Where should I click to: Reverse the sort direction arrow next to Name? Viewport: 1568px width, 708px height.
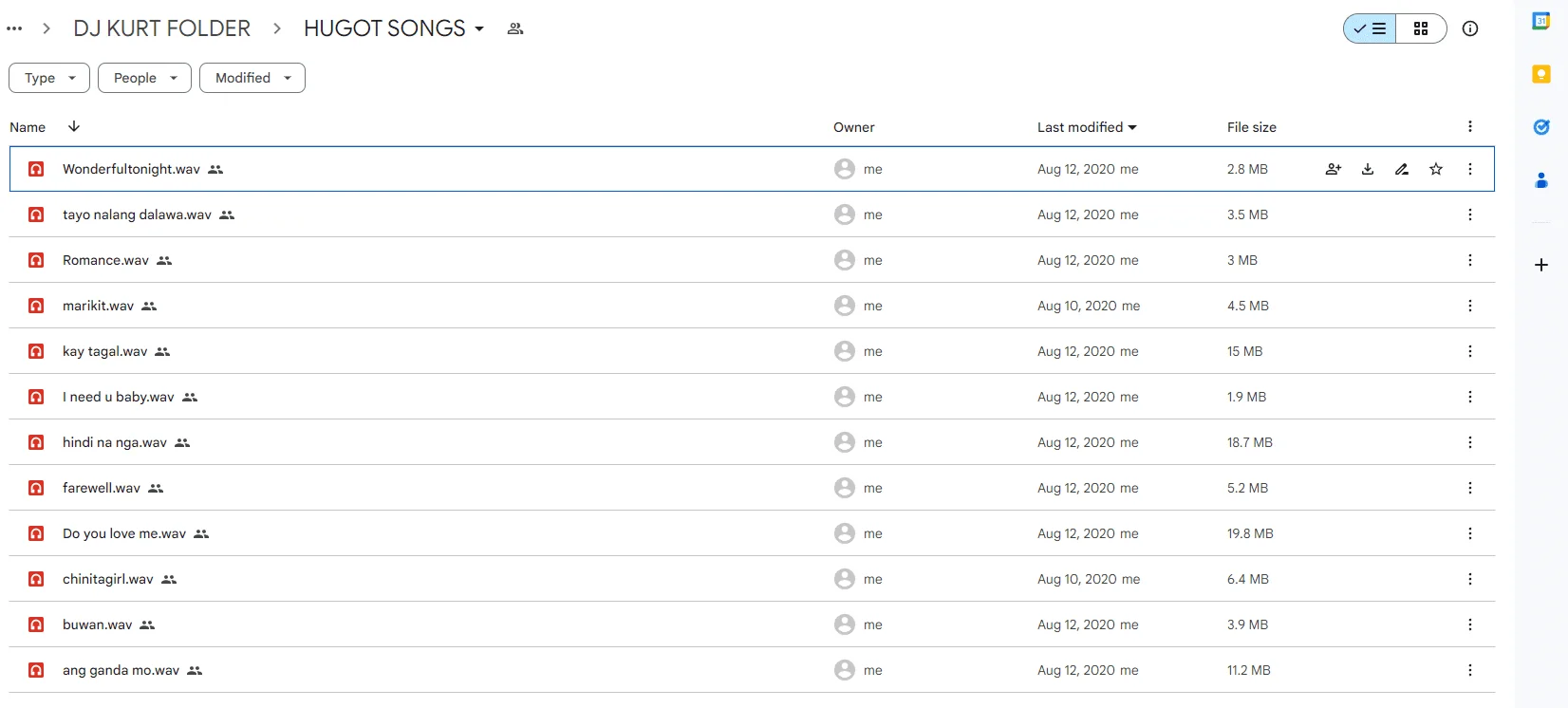[74, 126]
